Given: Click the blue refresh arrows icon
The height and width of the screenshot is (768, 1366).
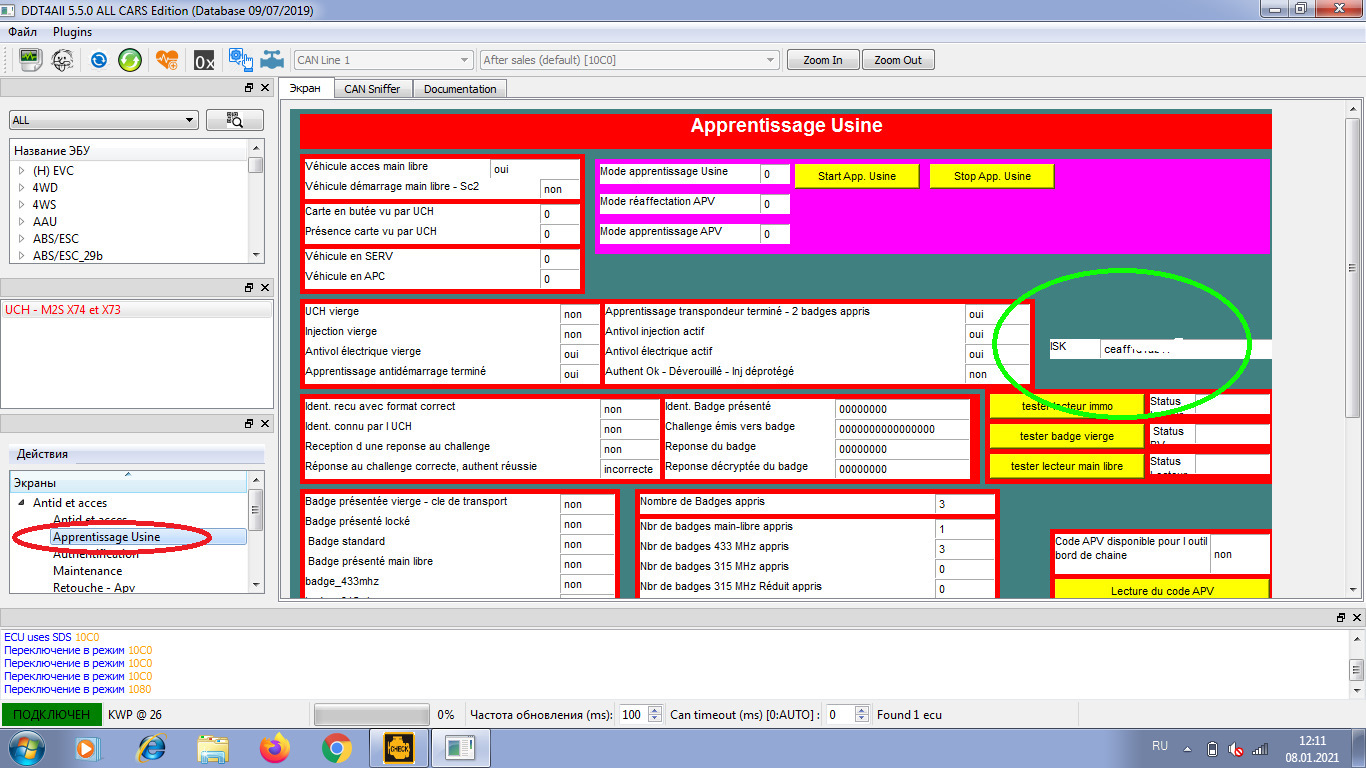Looking at the screenshot, I should (x=99, y=60).
